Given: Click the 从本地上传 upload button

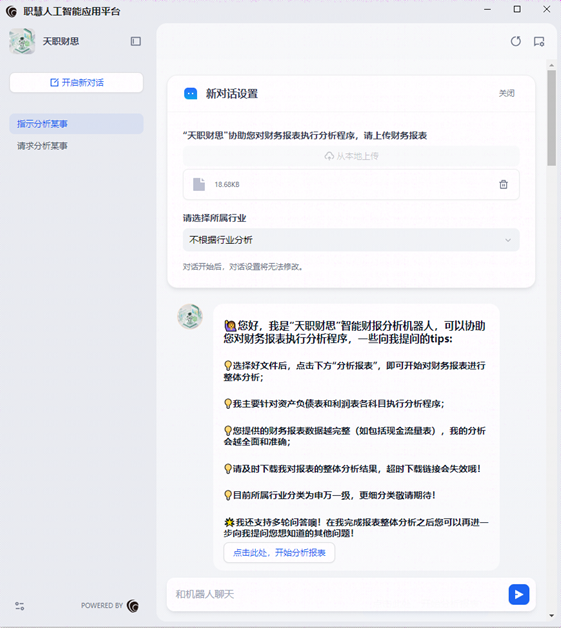Looking at the screenshot, I should point(351,156).
